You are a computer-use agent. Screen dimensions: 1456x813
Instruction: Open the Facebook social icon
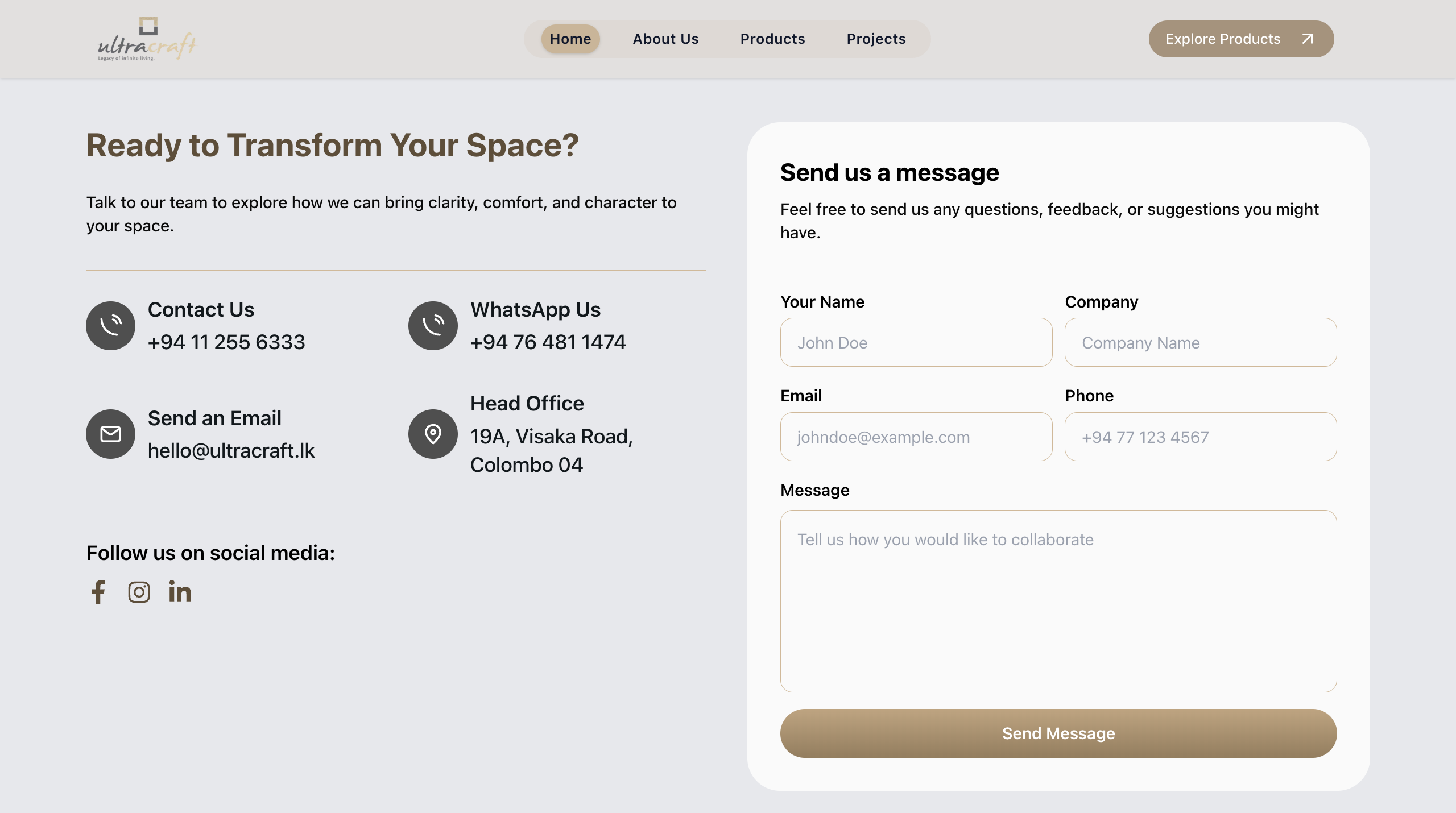(x=98, y=592)
